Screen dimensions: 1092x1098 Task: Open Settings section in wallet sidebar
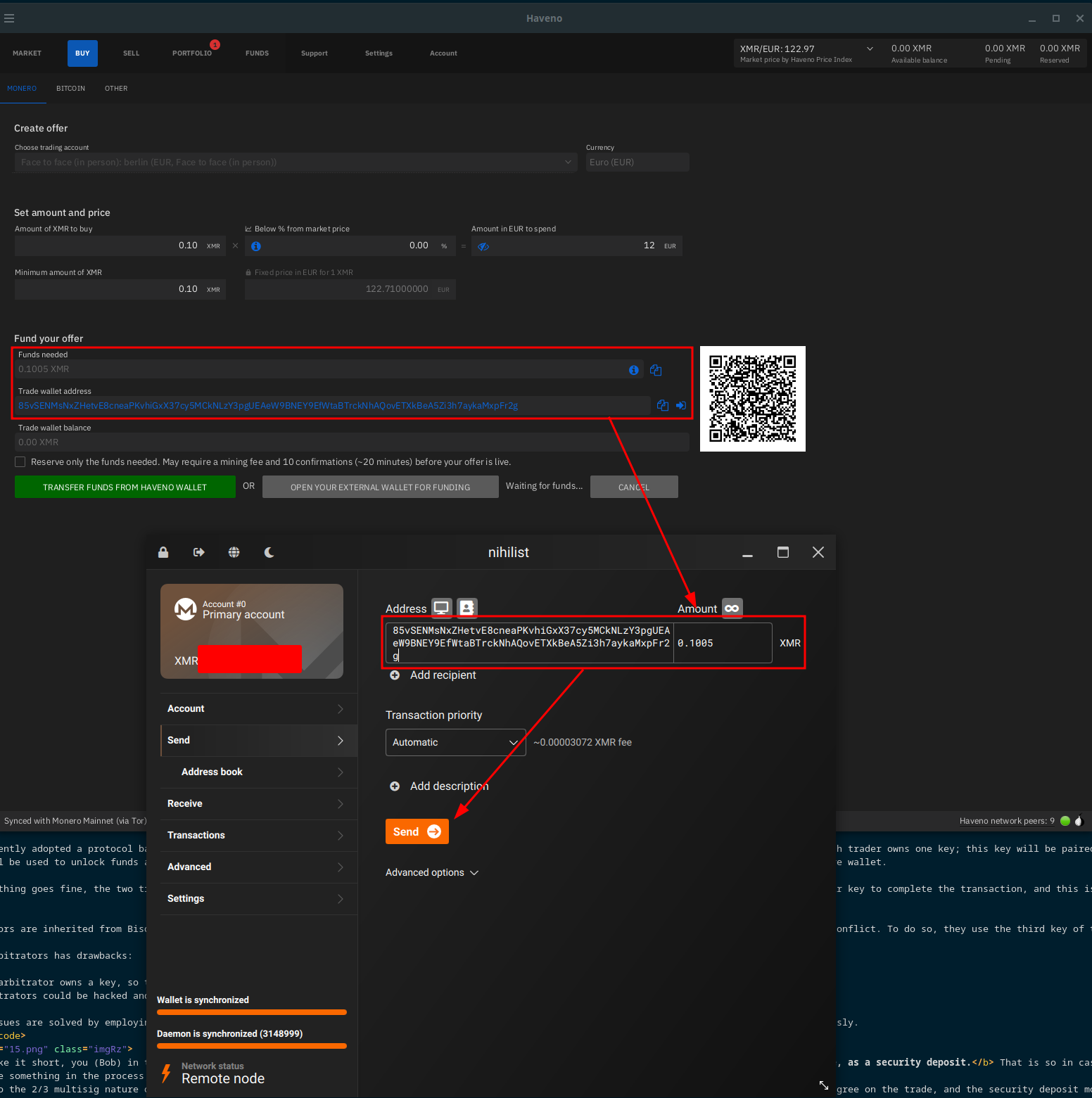(259, 899)
